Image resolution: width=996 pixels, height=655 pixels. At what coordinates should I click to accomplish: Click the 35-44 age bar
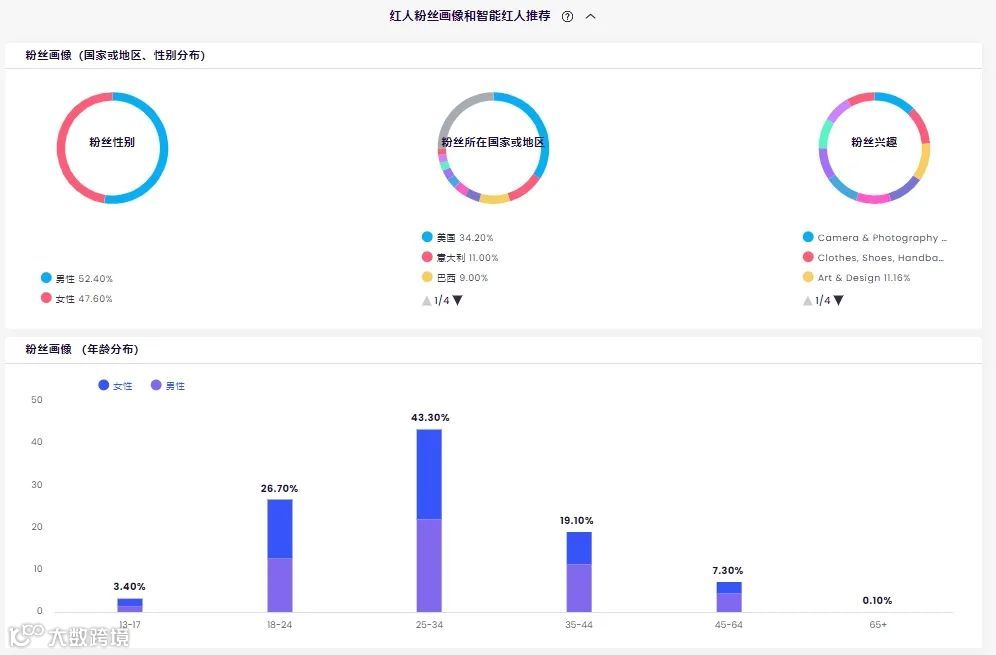[579, 572]
